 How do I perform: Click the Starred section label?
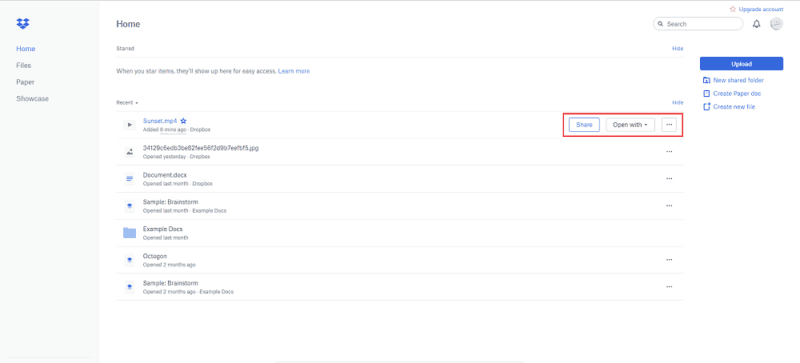coord(125,49)
